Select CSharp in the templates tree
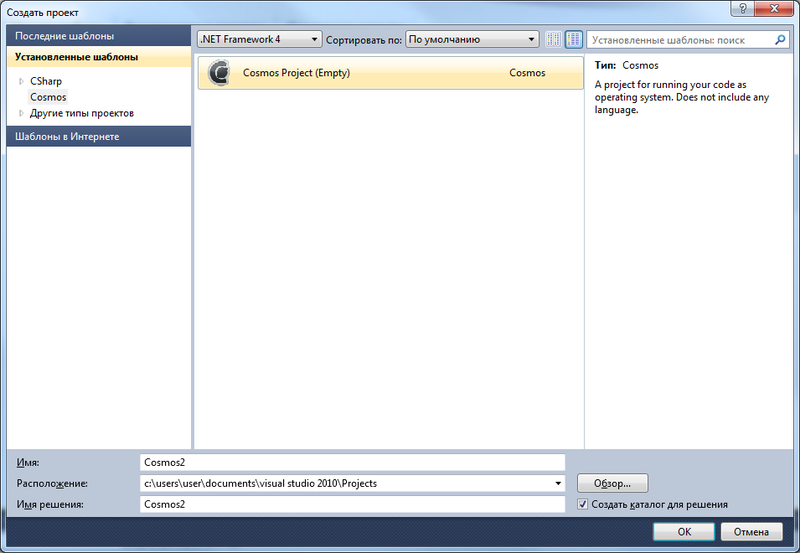 pyautogui.click(x=46, y=81)
